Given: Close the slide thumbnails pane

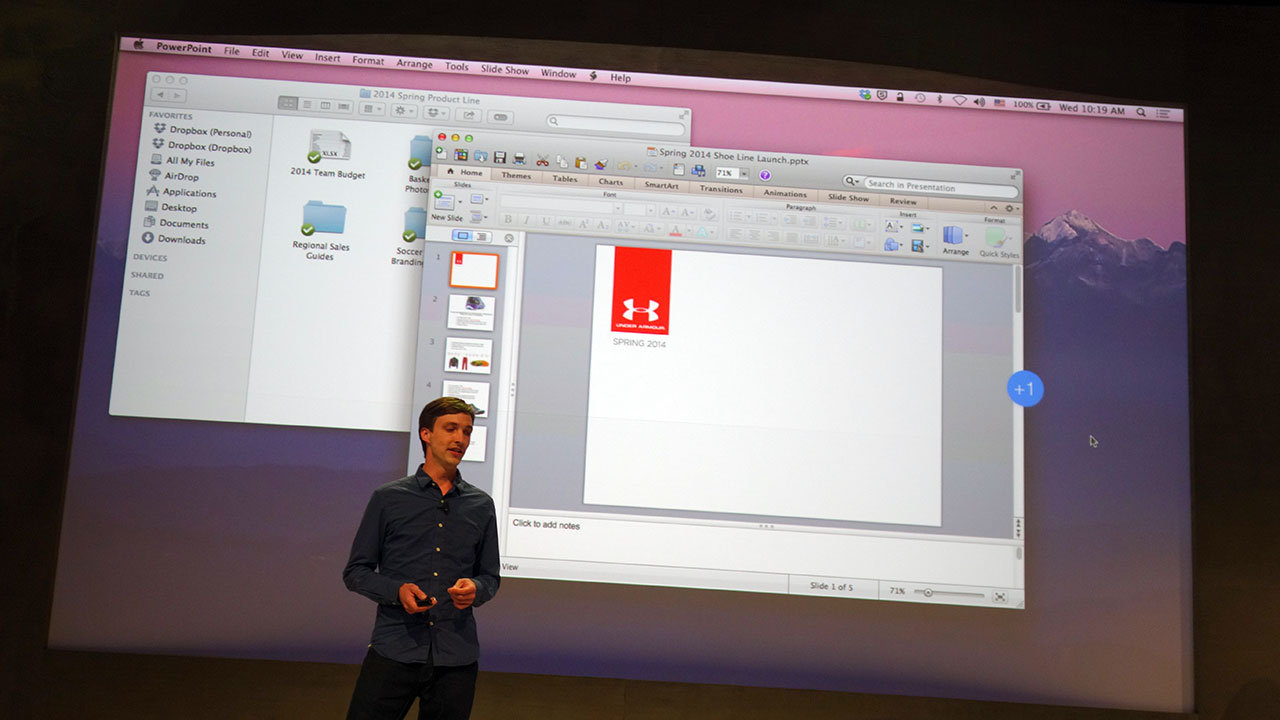Looking at the screenshot, I should coord(509,238).
